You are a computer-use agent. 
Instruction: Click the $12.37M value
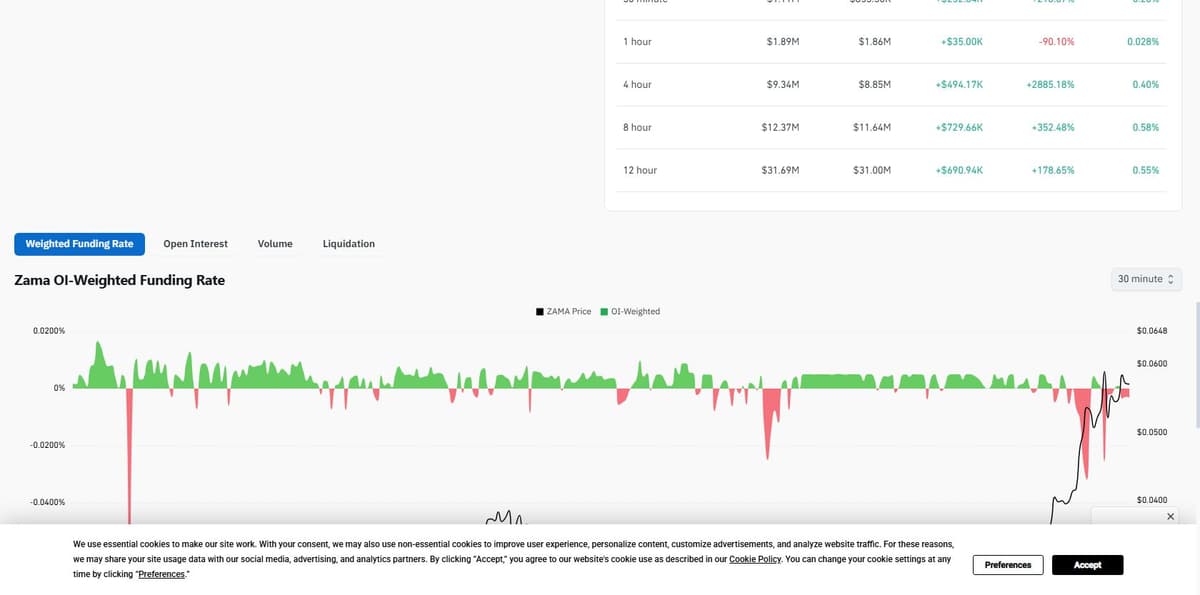coord(780,128)
